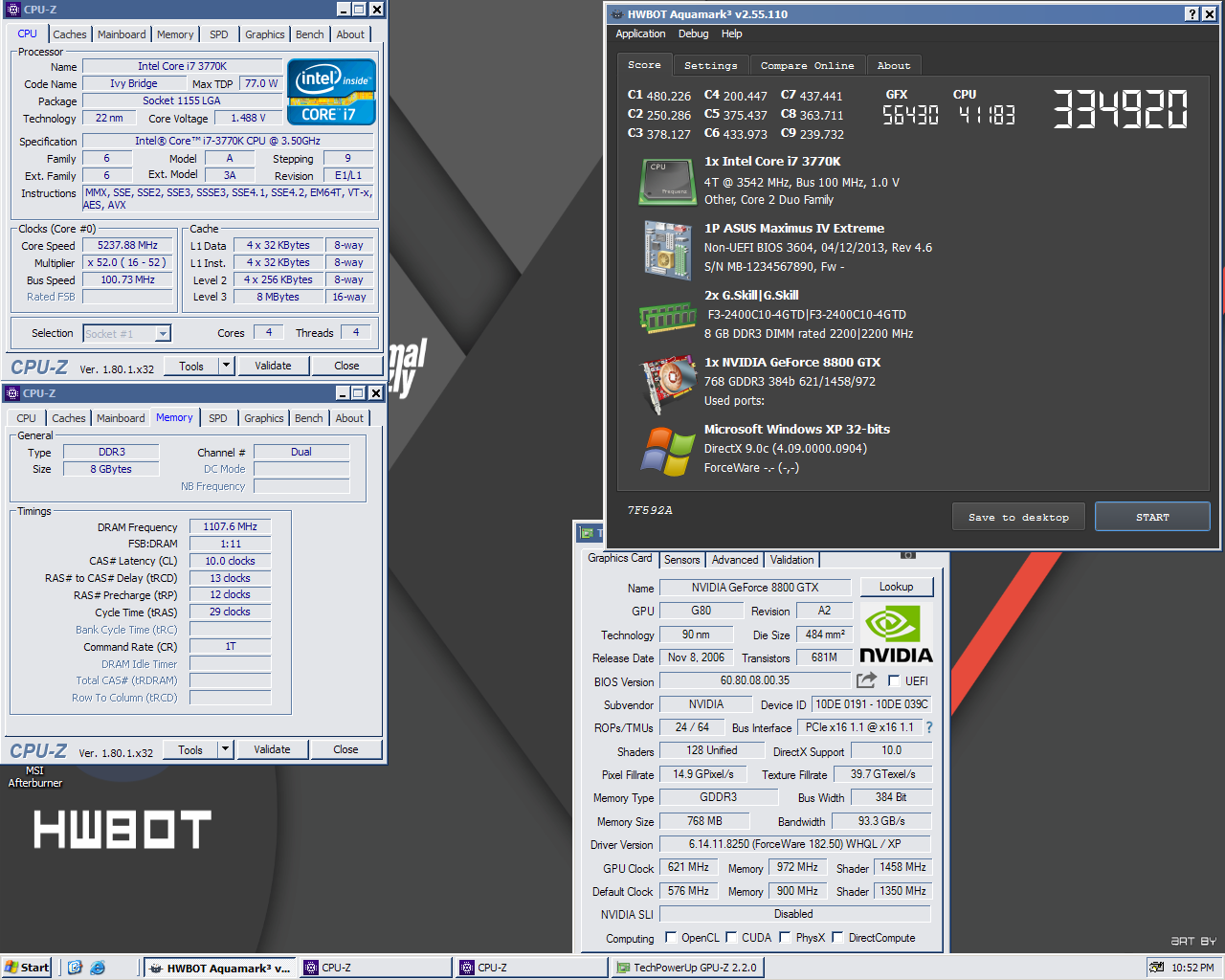Click the Aquamark help question button in title bar

click(x=1192, y=14)
